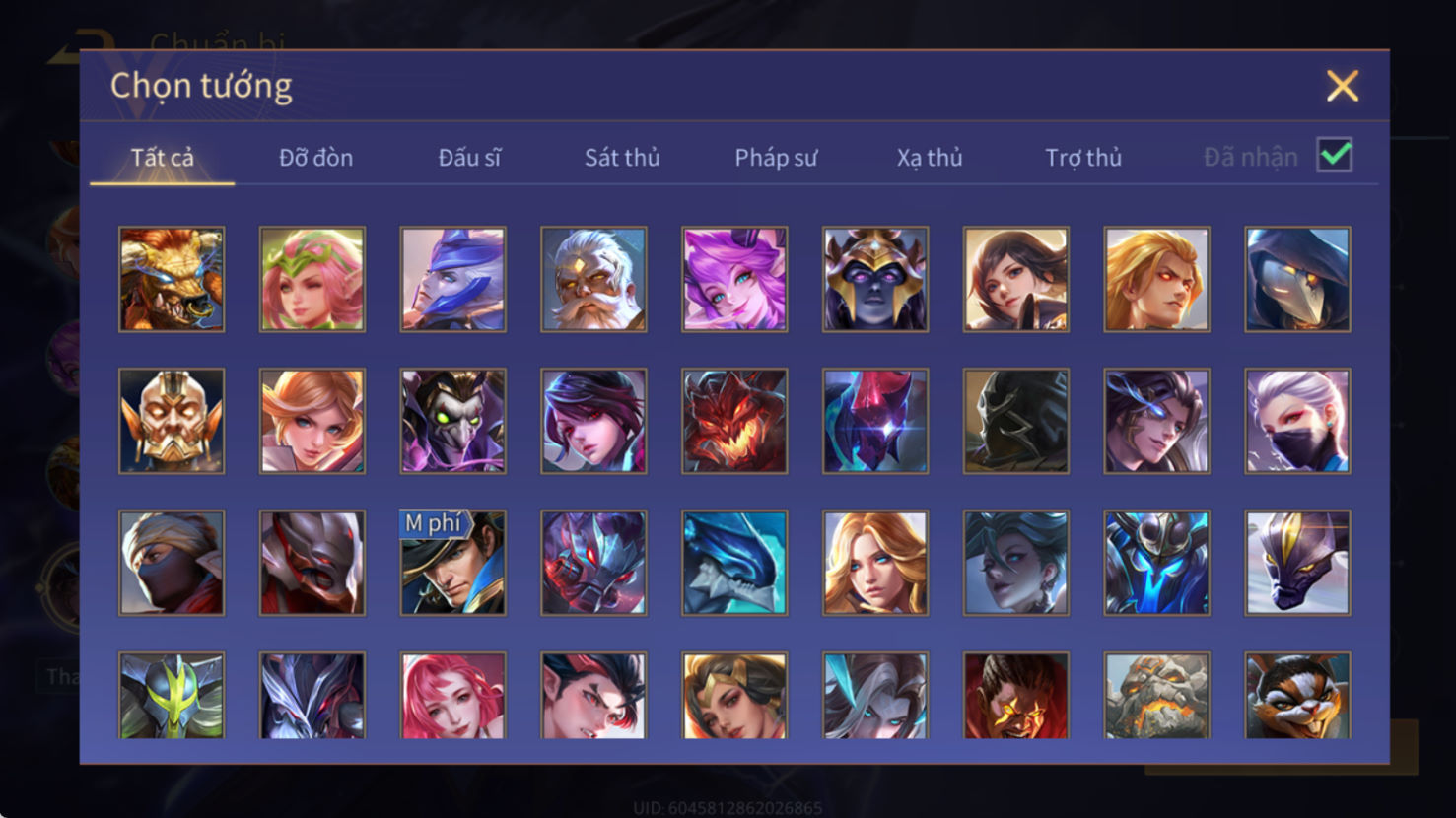Viewport: 1456px width, 818px height.
Task: Pick the red lava demon hero
Action: pos(734,421)
